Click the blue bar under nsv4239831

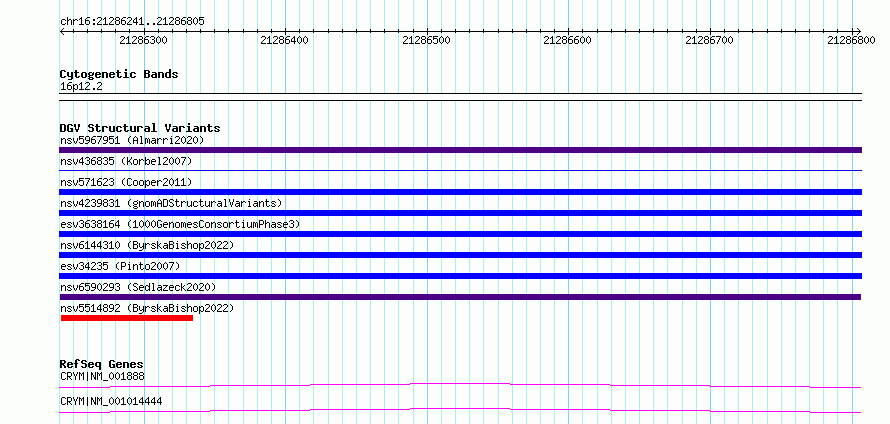[460, 213]
